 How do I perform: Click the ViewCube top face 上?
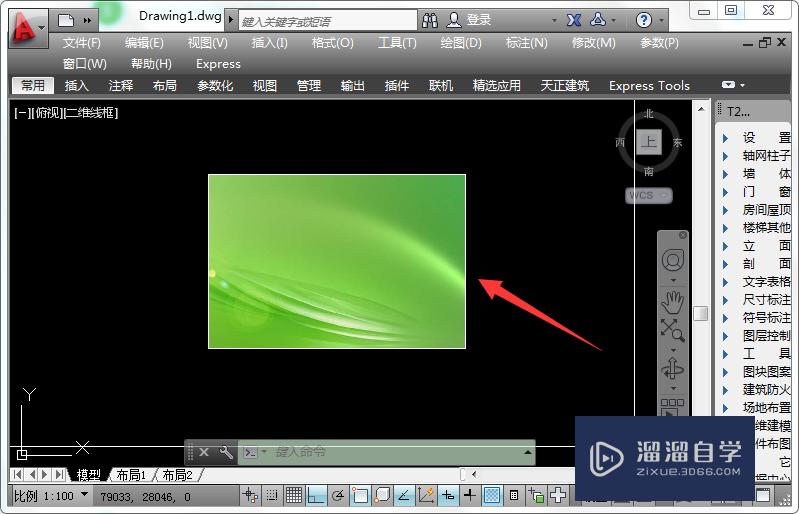click(x=649, y=142)
